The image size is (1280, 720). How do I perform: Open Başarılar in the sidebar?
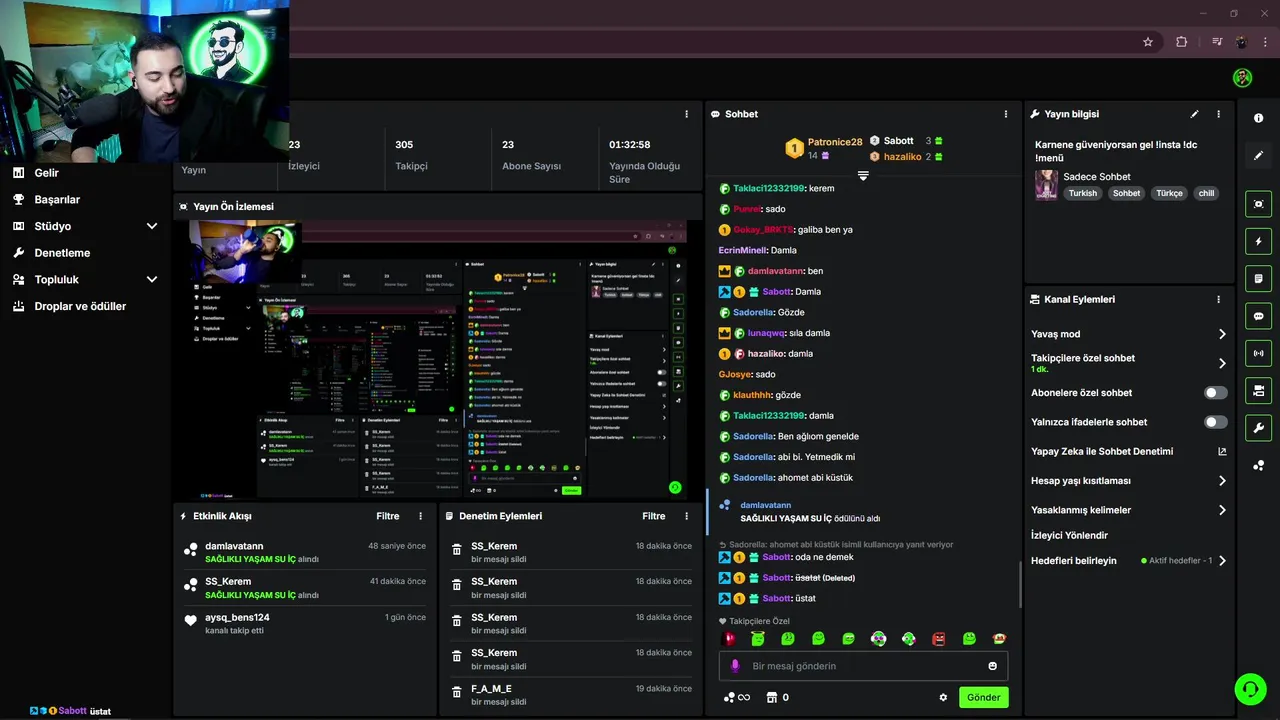(57, 199)
